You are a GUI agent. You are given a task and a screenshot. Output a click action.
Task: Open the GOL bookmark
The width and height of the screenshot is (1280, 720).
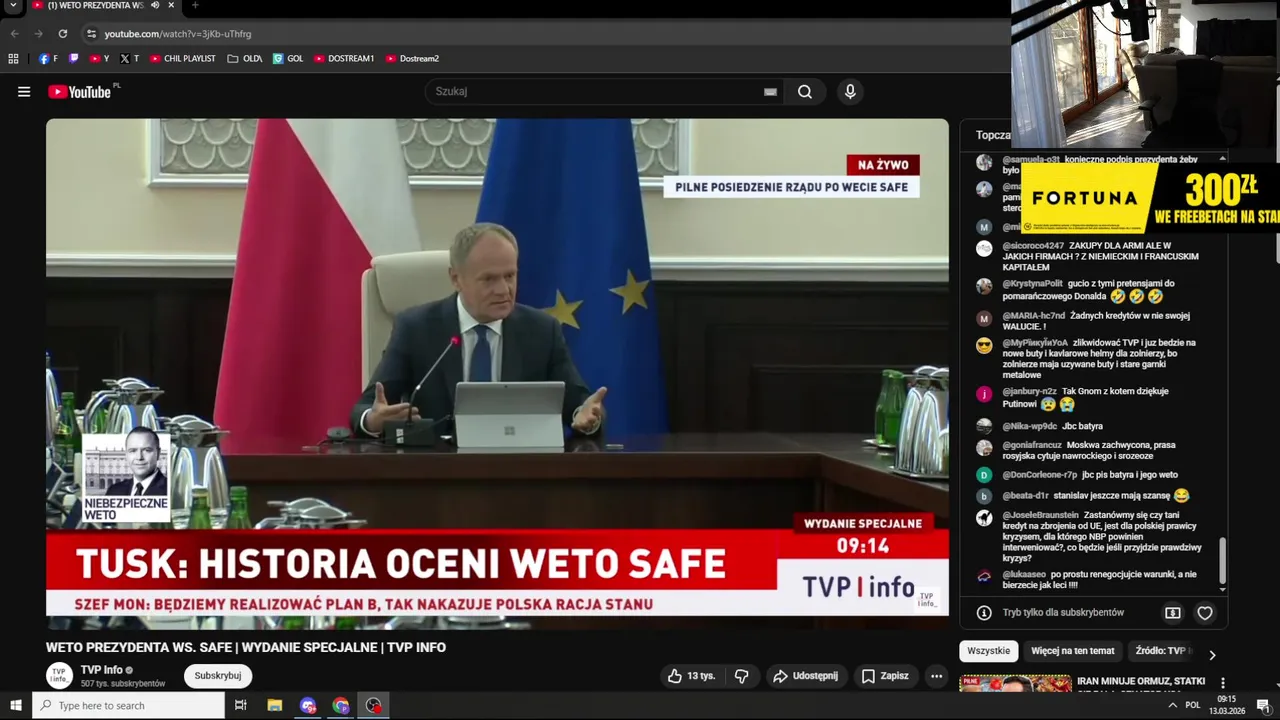(x=288, y=59)
